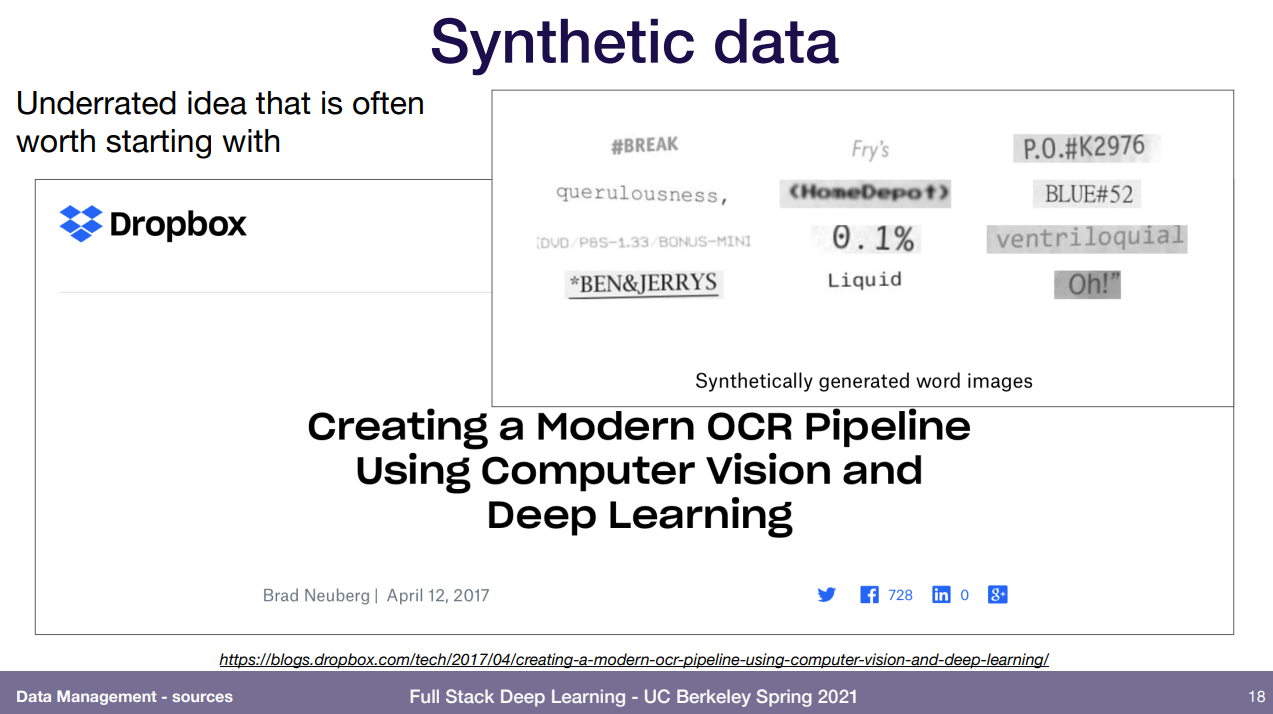Click the Dropbox logo icon

tap(81, 224)
